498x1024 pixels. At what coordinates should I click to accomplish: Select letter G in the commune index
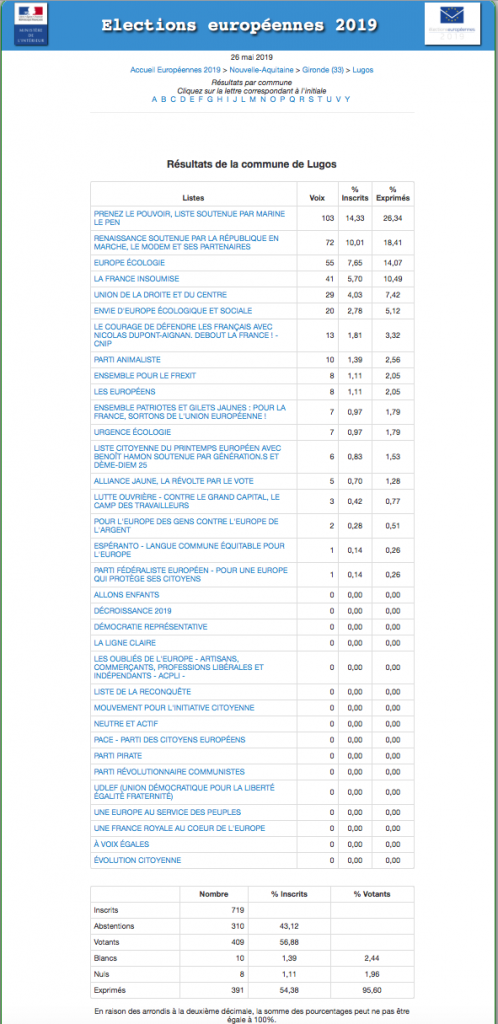click(x=210, y=99)
